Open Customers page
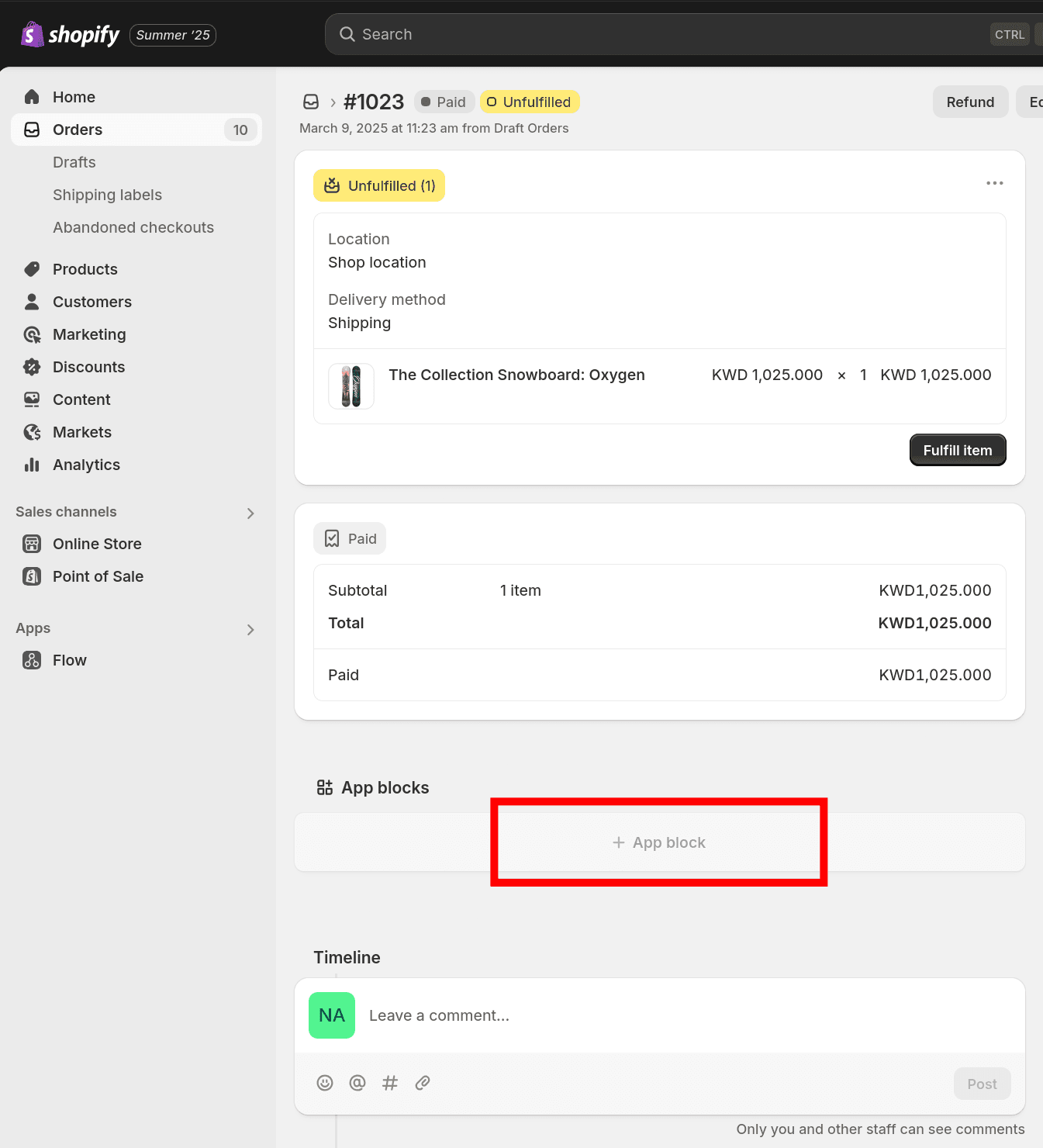 tap(92, 302)
